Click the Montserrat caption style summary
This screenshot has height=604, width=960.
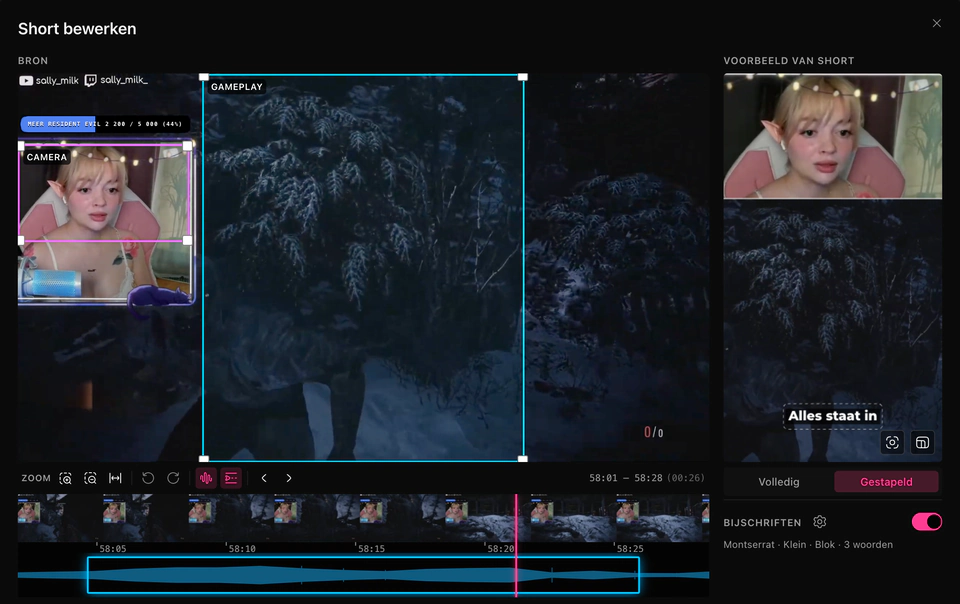coord(808,545)
